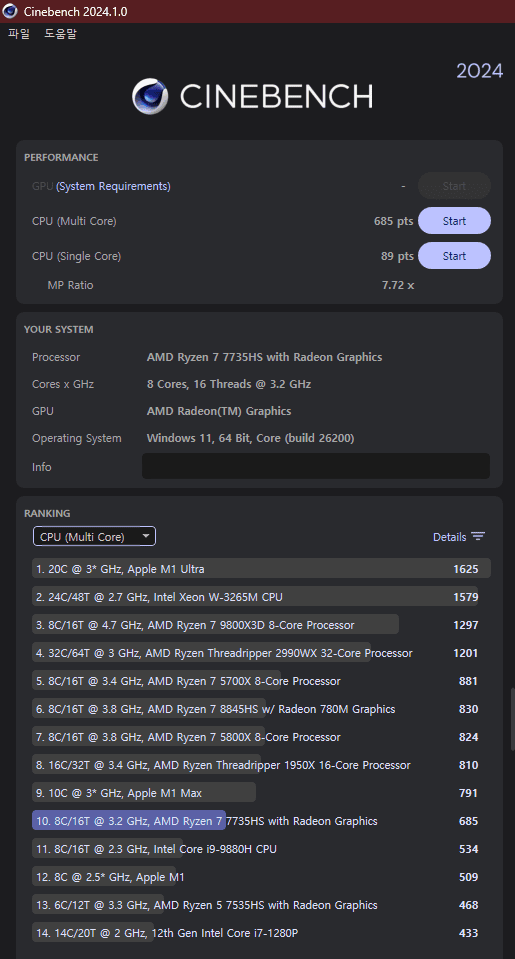Screen dimensions: 515x959
Task: Select the highlighted Ryzen 7 7735HS ranking row
Action: pos(261,821)
